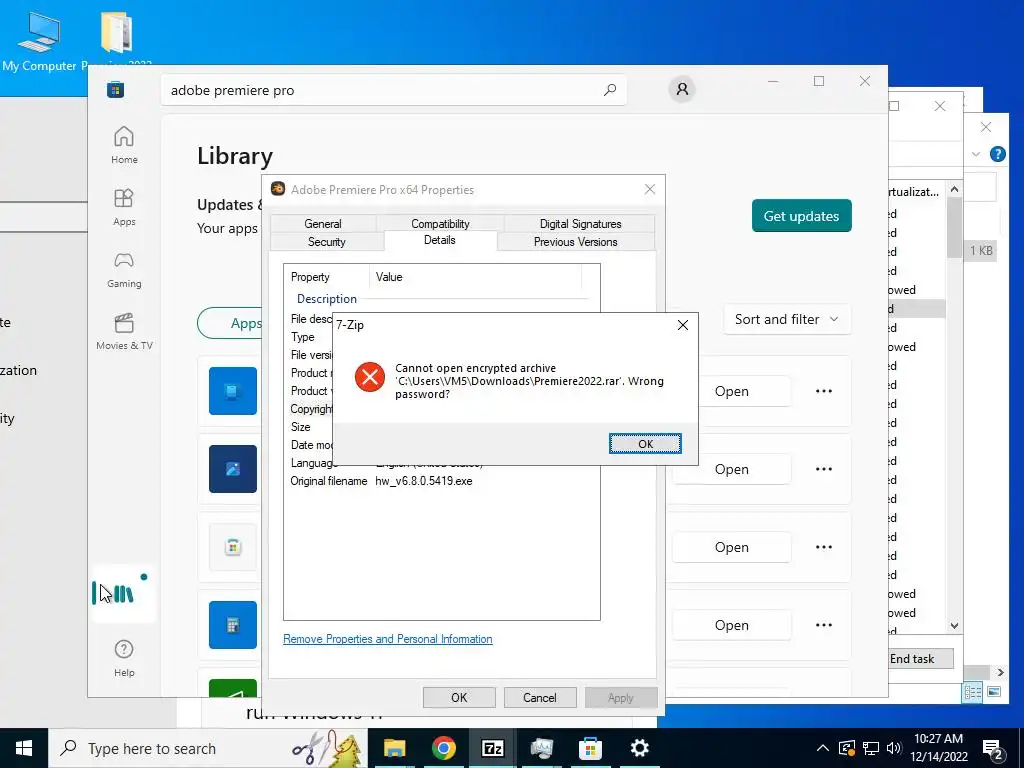The width and height of the screenshot is (1024, 768).
Task: Open the Security tab
Action: pos(327,242)
